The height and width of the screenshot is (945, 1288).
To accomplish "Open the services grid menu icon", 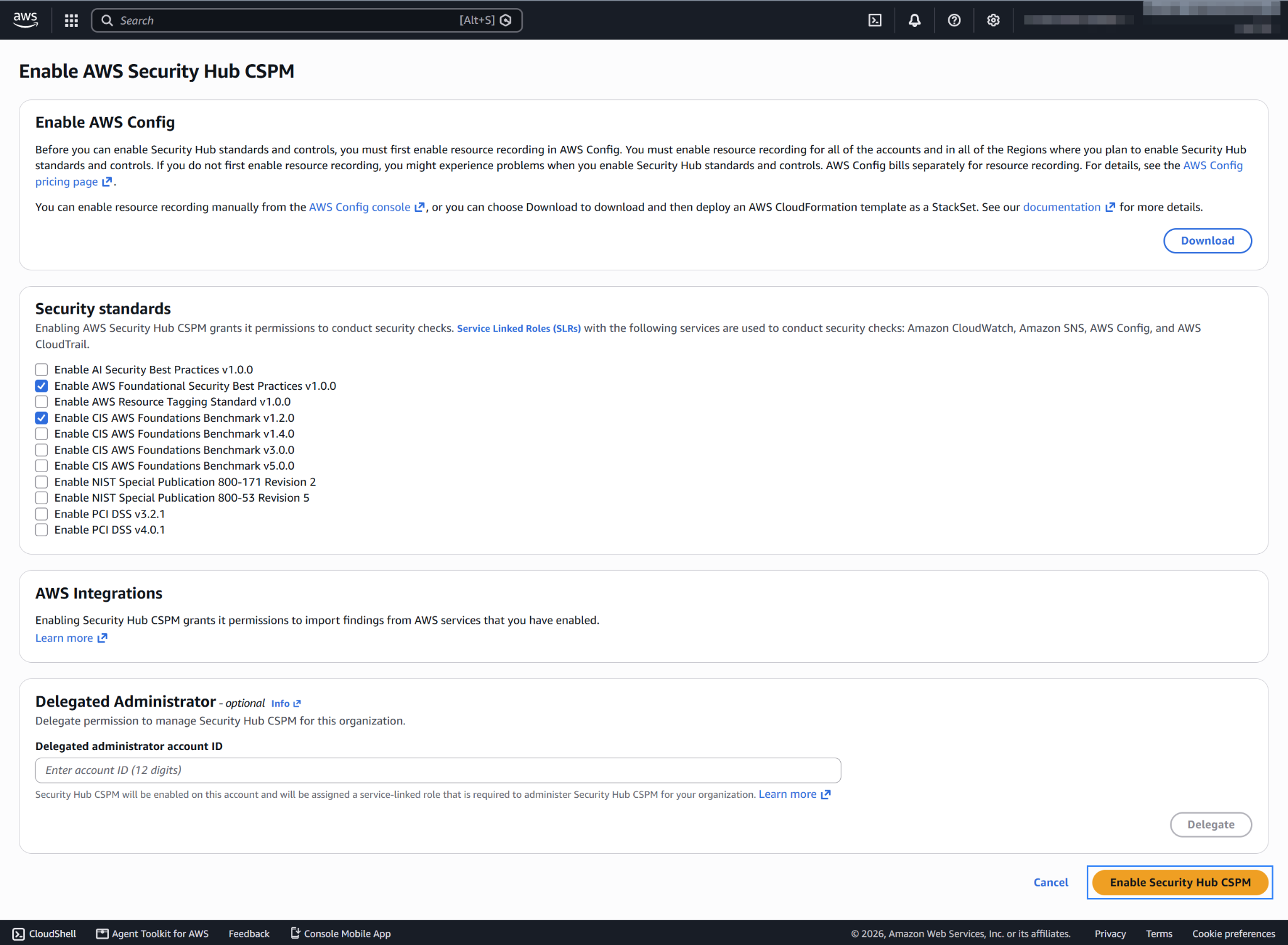I will coord(71,21).
